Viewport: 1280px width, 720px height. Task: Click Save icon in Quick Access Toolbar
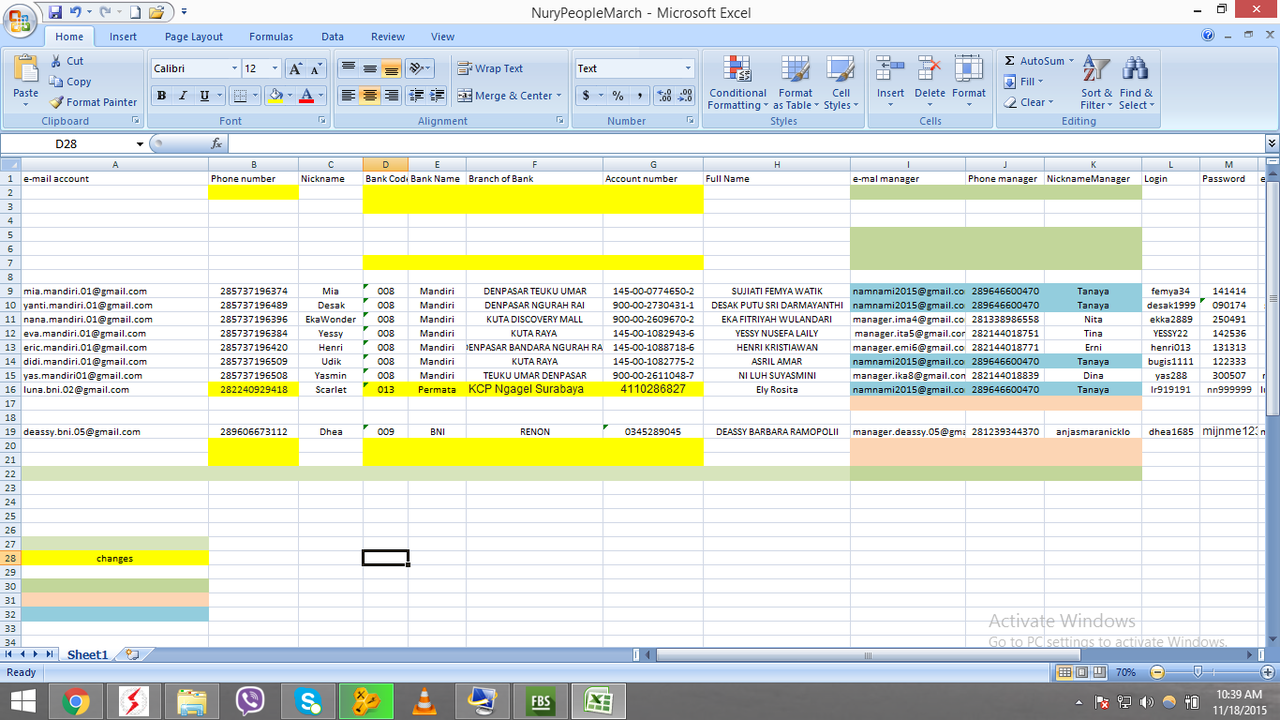point(55,13)
